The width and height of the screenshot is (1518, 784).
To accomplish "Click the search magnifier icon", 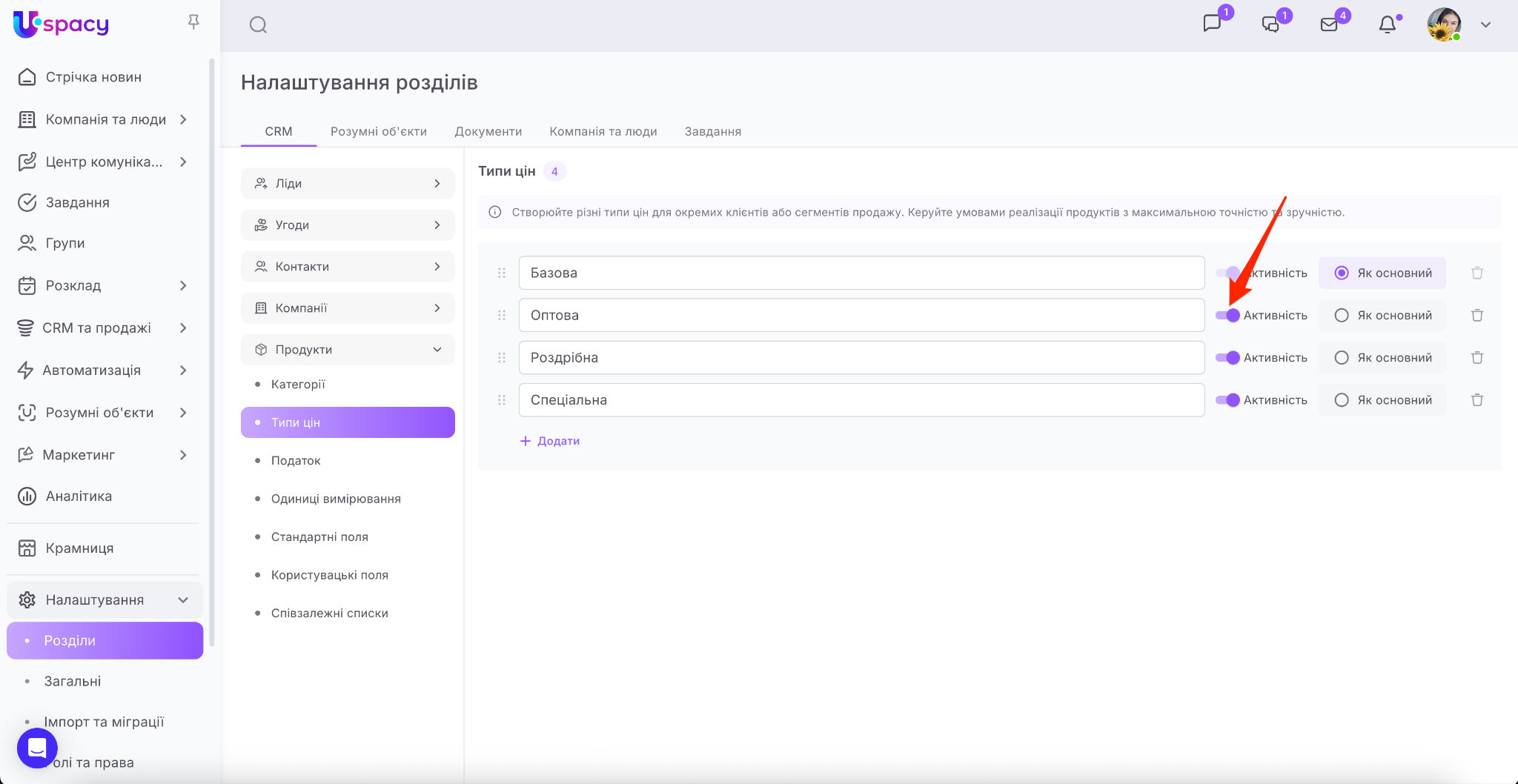I will point(258,25).
